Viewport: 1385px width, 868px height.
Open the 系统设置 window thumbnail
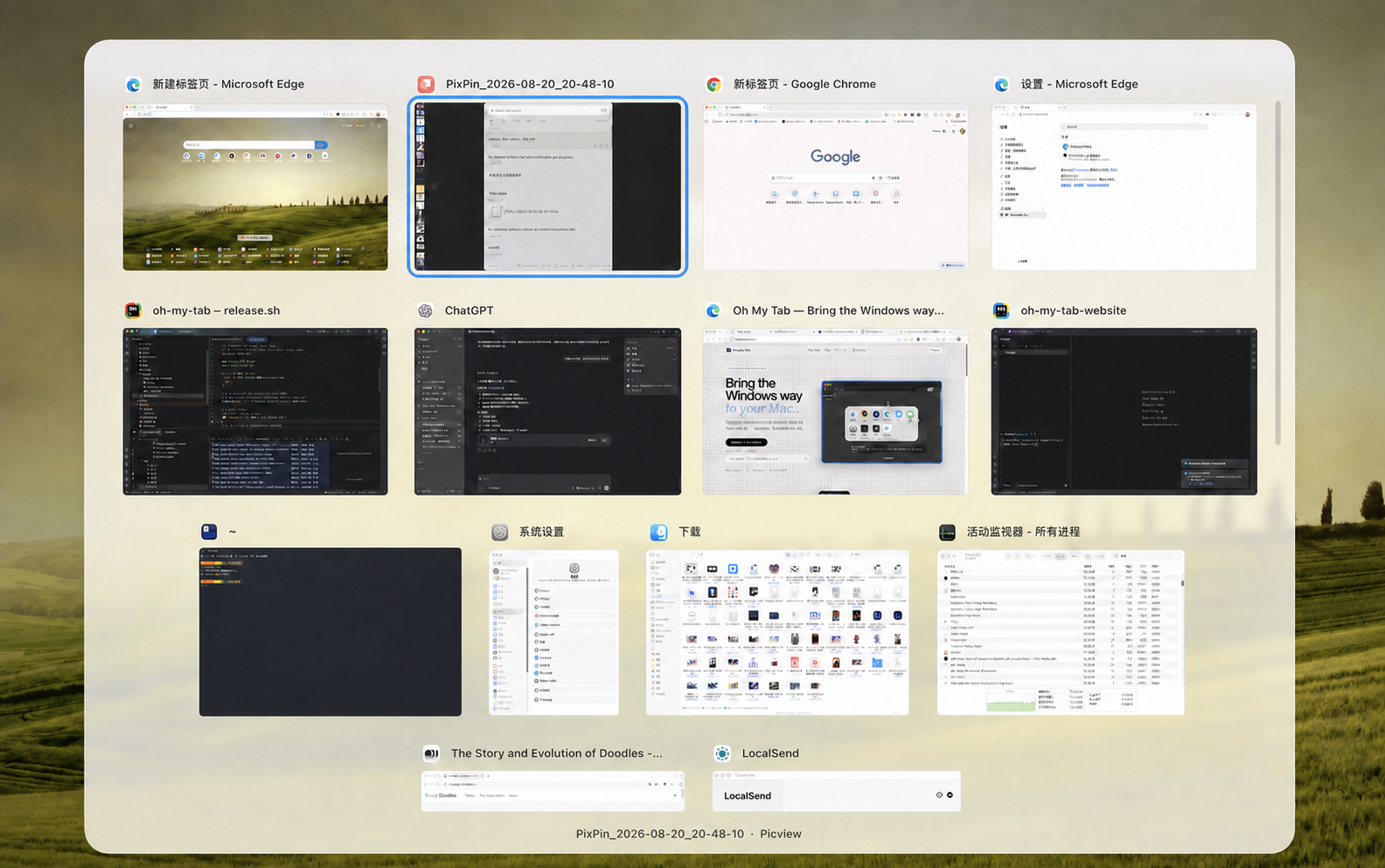point(553,632)
